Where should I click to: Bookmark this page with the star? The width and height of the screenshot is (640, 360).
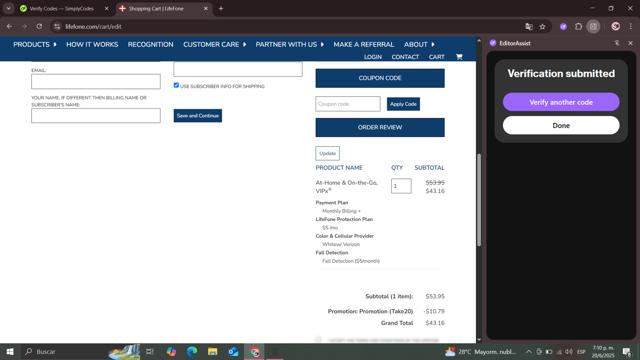[x=542, y=27]
